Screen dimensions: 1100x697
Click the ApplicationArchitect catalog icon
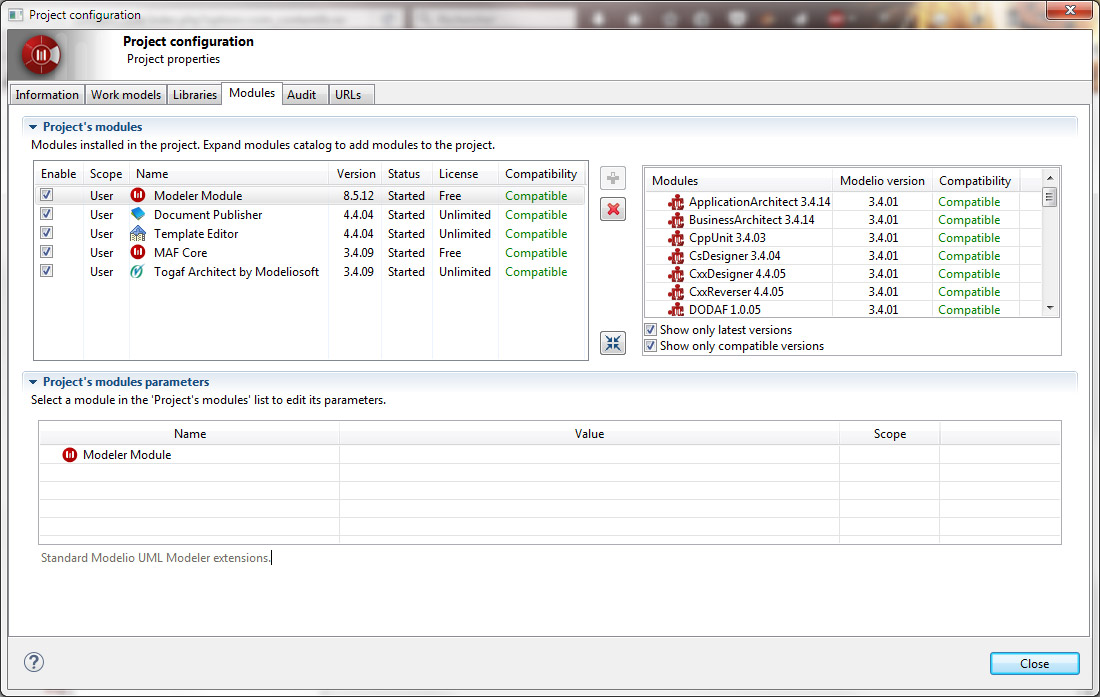click(x=676, y=202)
